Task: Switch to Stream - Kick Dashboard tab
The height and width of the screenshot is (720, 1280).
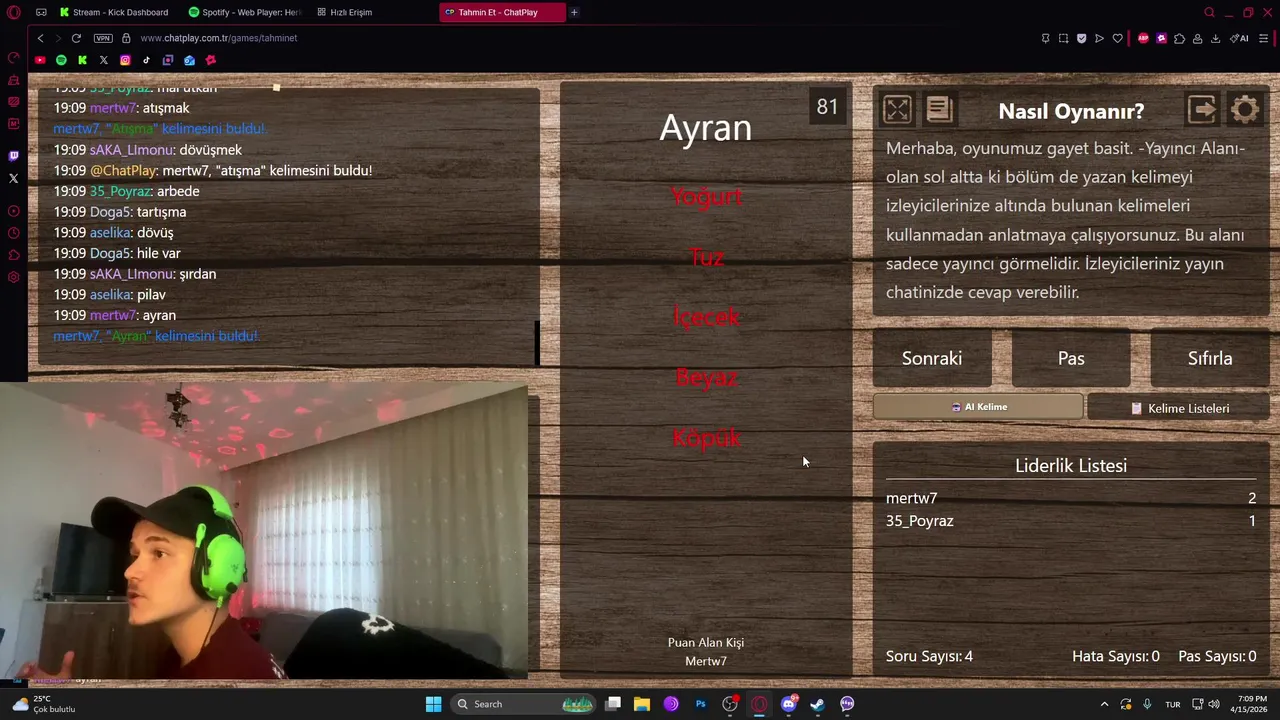Action: [117, 12]
